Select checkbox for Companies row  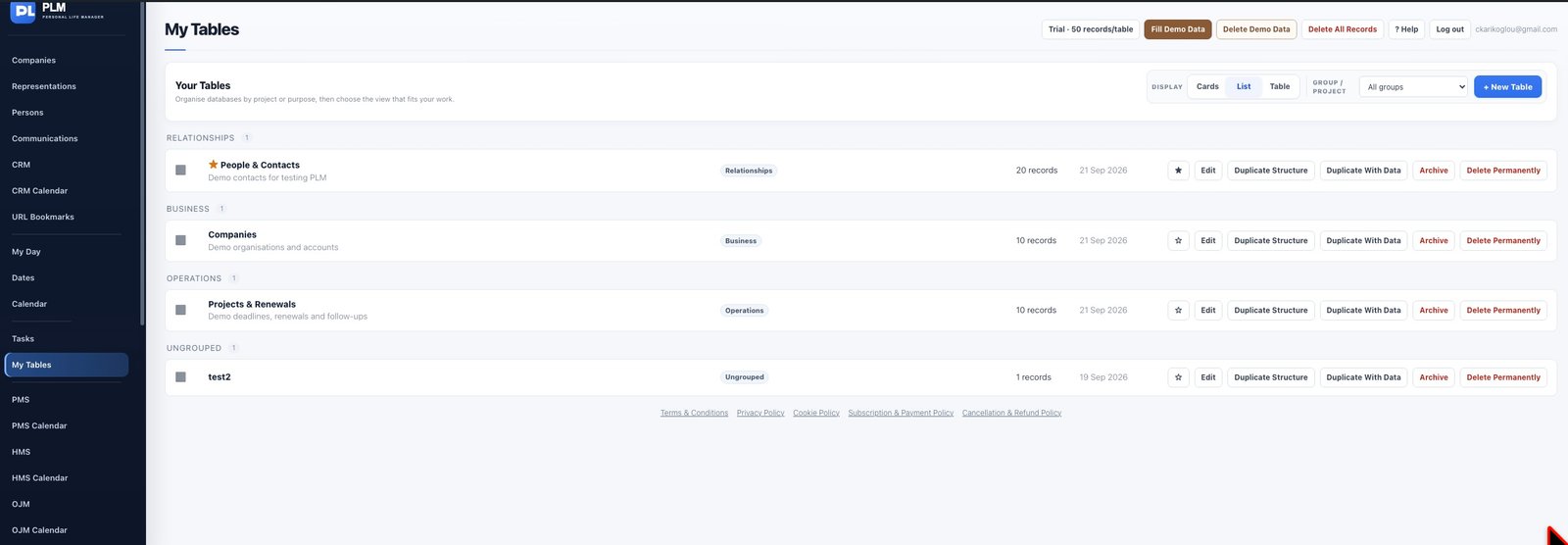(x=180, y=240)
